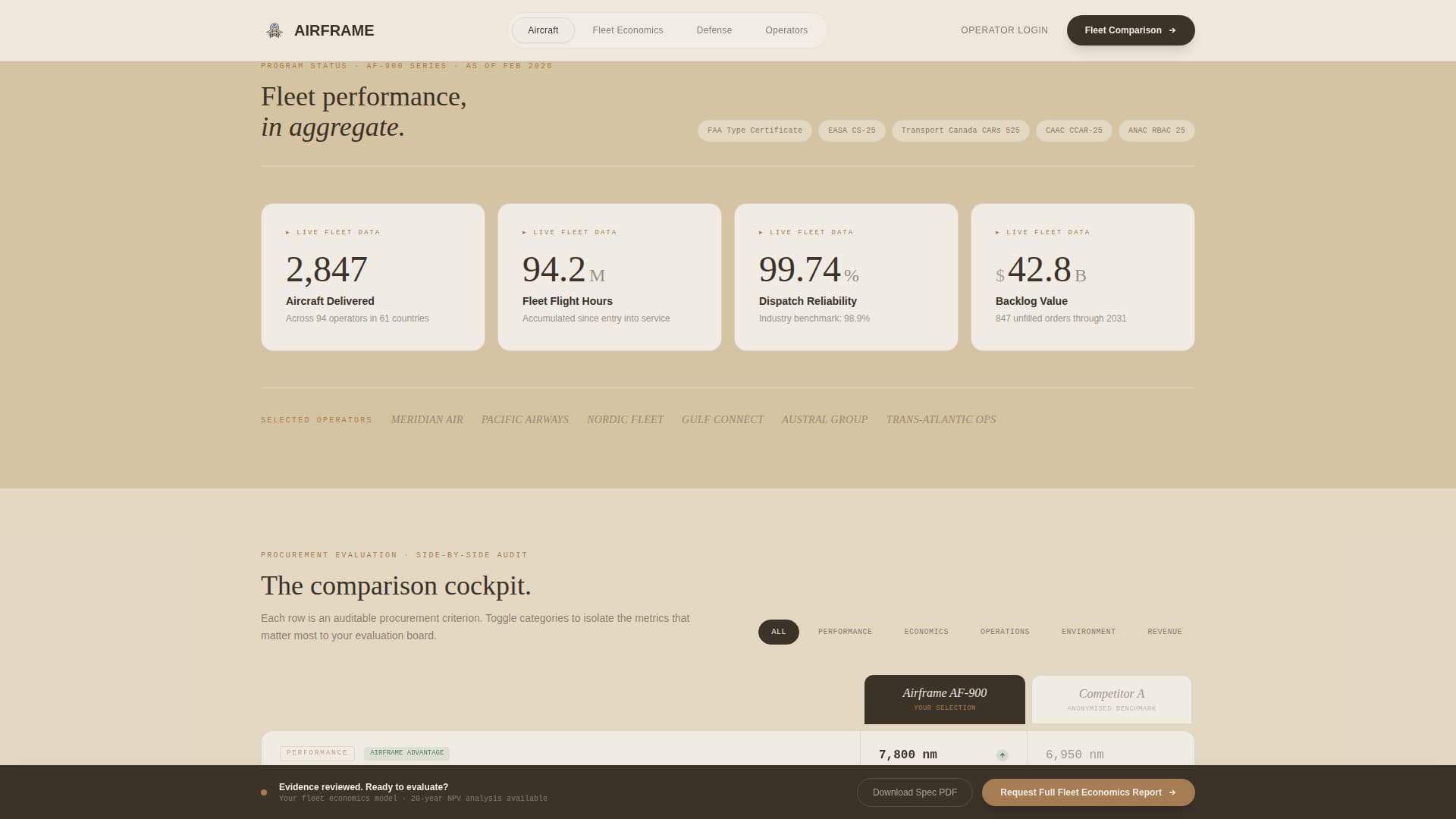1456x819 pixels.
Task: Open the Defense section
Action: pyautogui.click(x=714, y=30)
